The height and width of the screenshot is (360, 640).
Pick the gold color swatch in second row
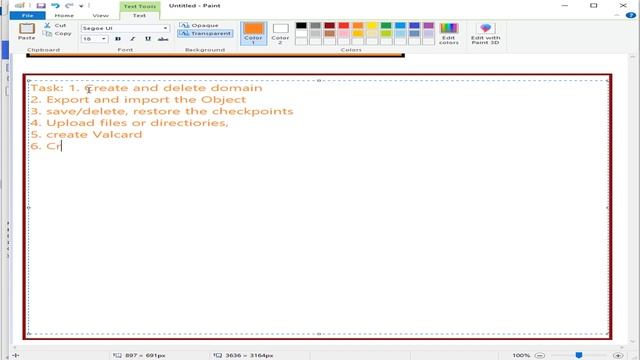tap(358, 33)
